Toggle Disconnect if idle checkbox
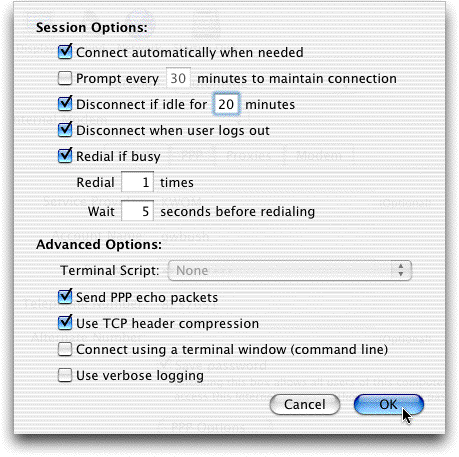459x457 pixels. coord(65,104)
